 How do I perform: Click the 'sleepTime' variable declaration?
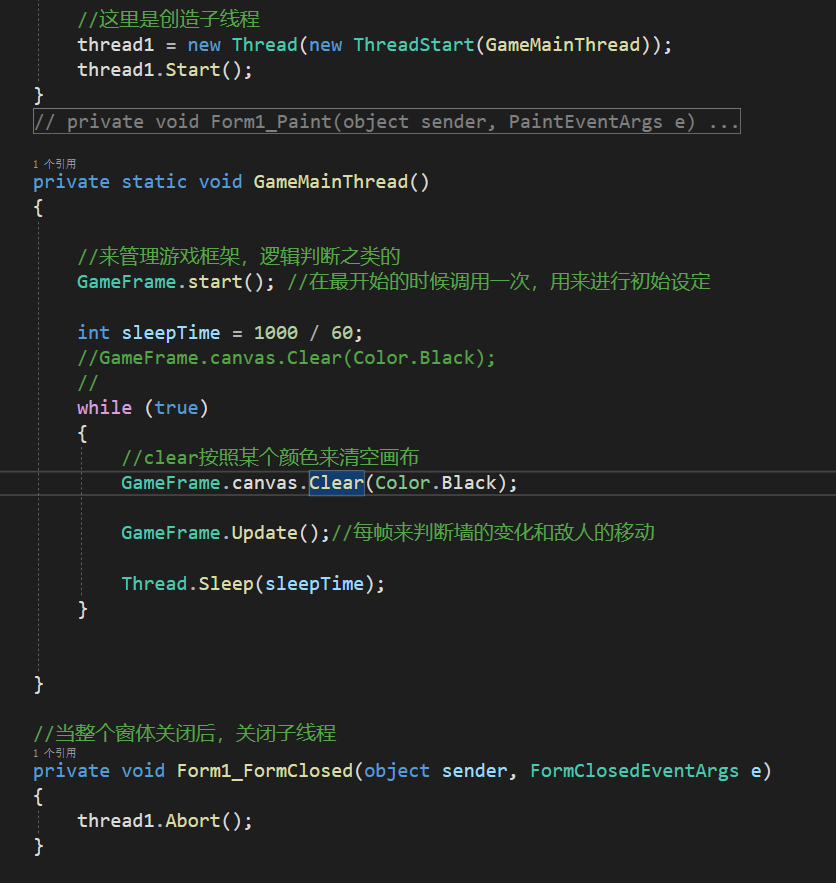click(171, 332)
